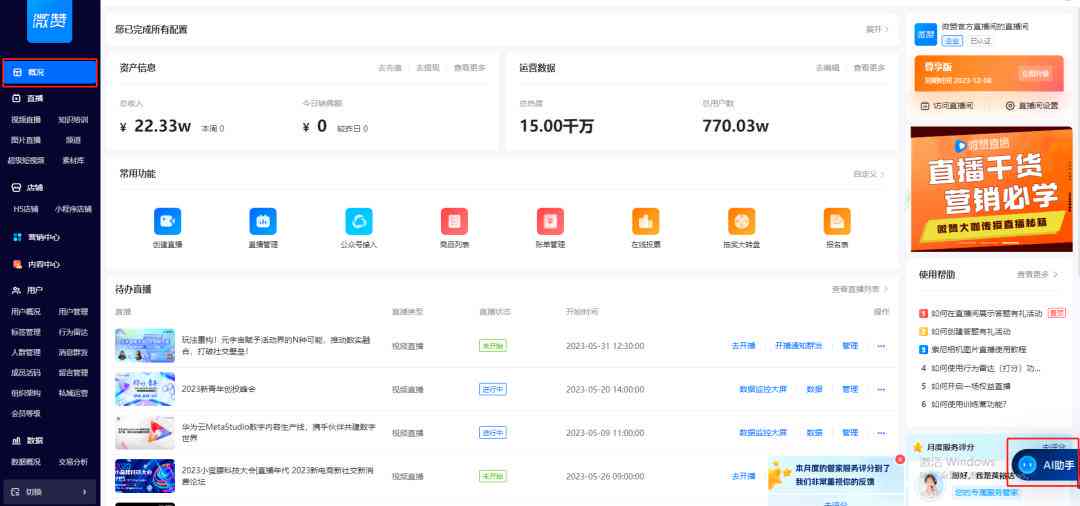Select 概况 overview in sidebar

pos(50,72)
